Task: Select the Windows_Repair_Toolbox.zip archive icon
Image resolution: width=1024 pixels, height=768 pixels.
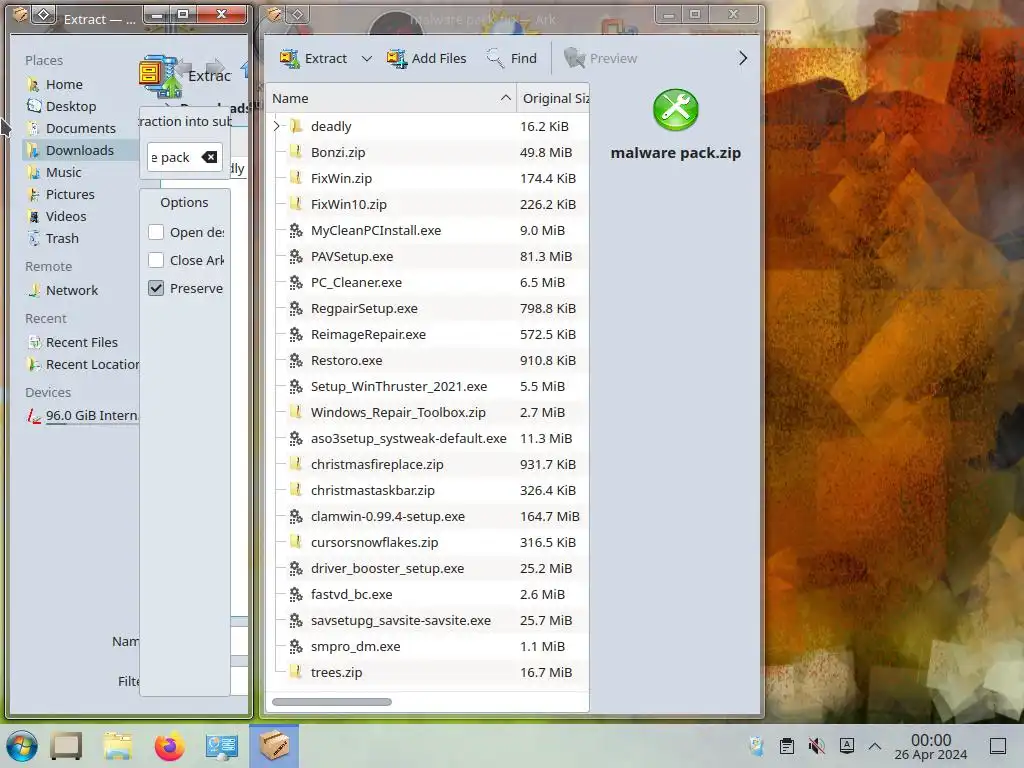Action: pos(296,412)
